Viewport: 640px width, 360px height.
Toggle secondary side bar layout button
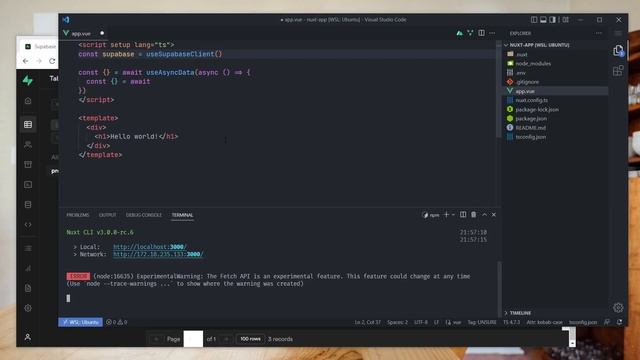pos(553,20)
